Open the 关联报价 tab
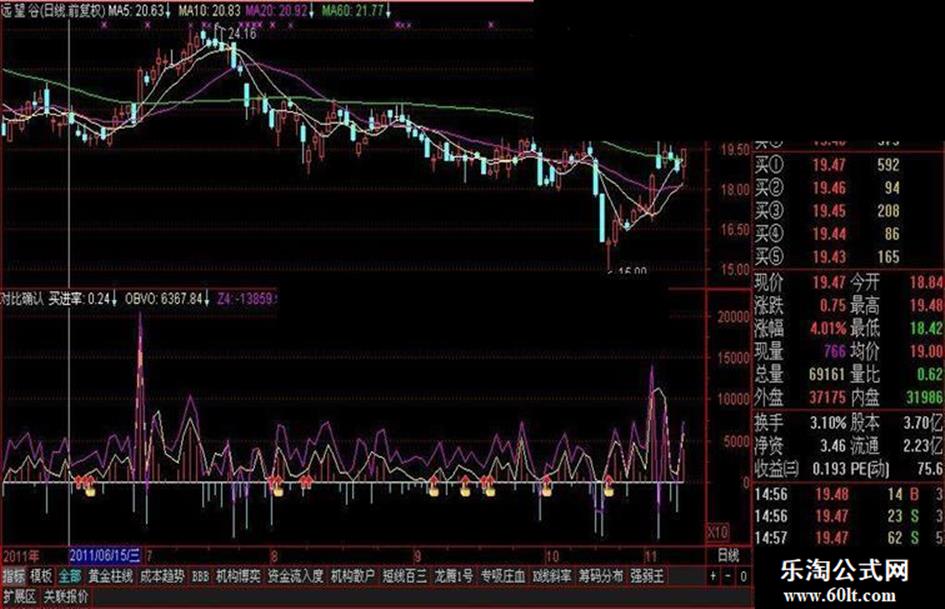 (x=65, y=597)
